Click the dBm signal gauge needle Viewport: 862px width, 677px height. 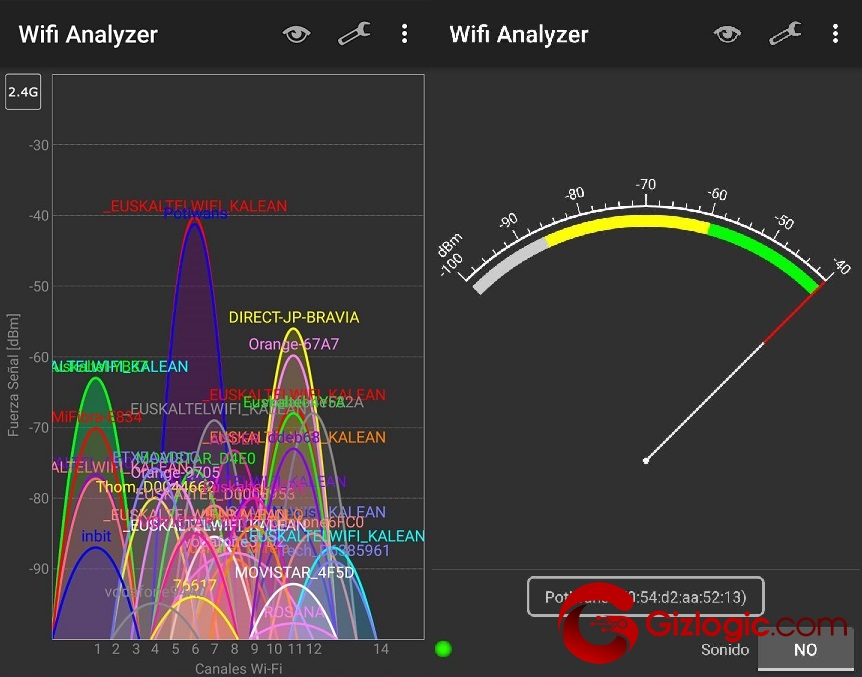click(735, 371)
